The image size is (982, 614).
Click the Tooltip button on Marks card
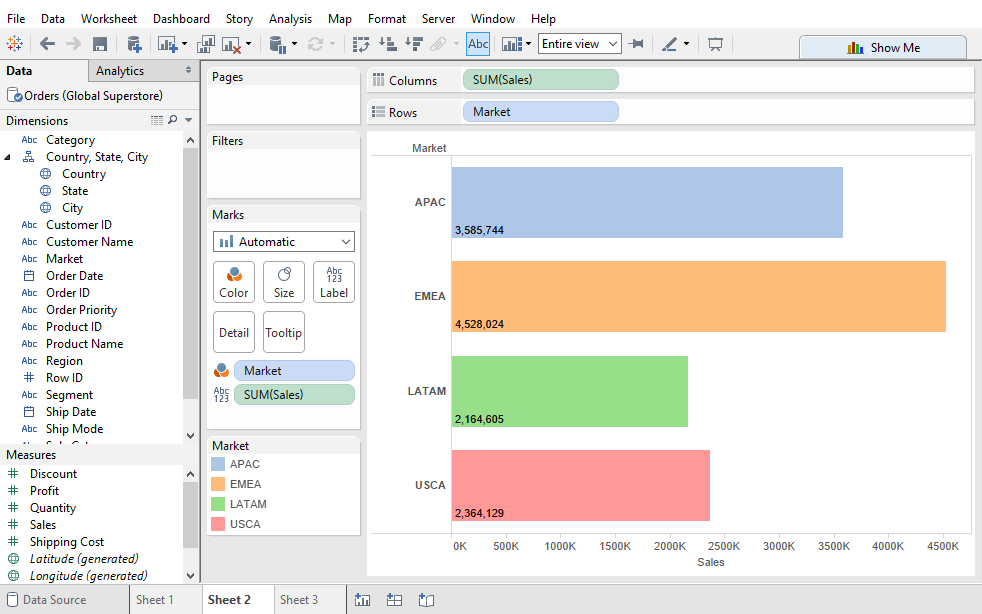click(284, 333)
